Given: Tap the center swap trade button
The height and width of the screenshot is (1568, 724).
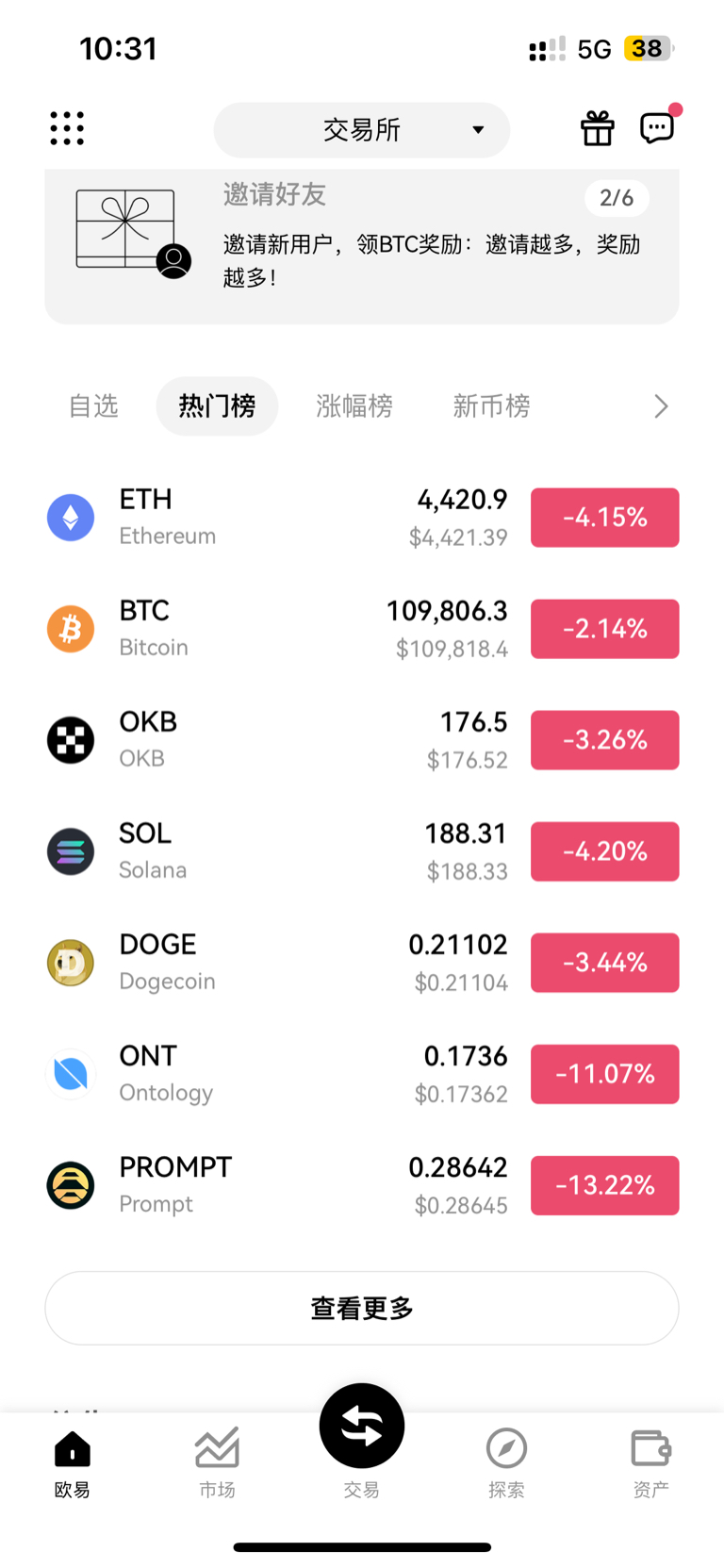Looking at the screenshot, I should coord(362,1426).
